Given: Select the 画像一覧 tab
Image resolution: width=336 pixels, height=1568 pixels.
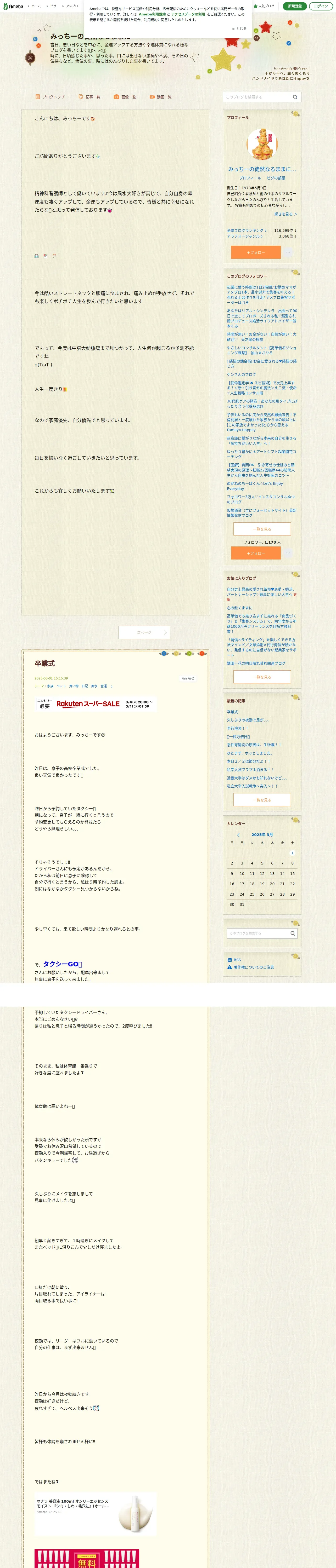Looking at the screenshot, I should pos(125,97).
